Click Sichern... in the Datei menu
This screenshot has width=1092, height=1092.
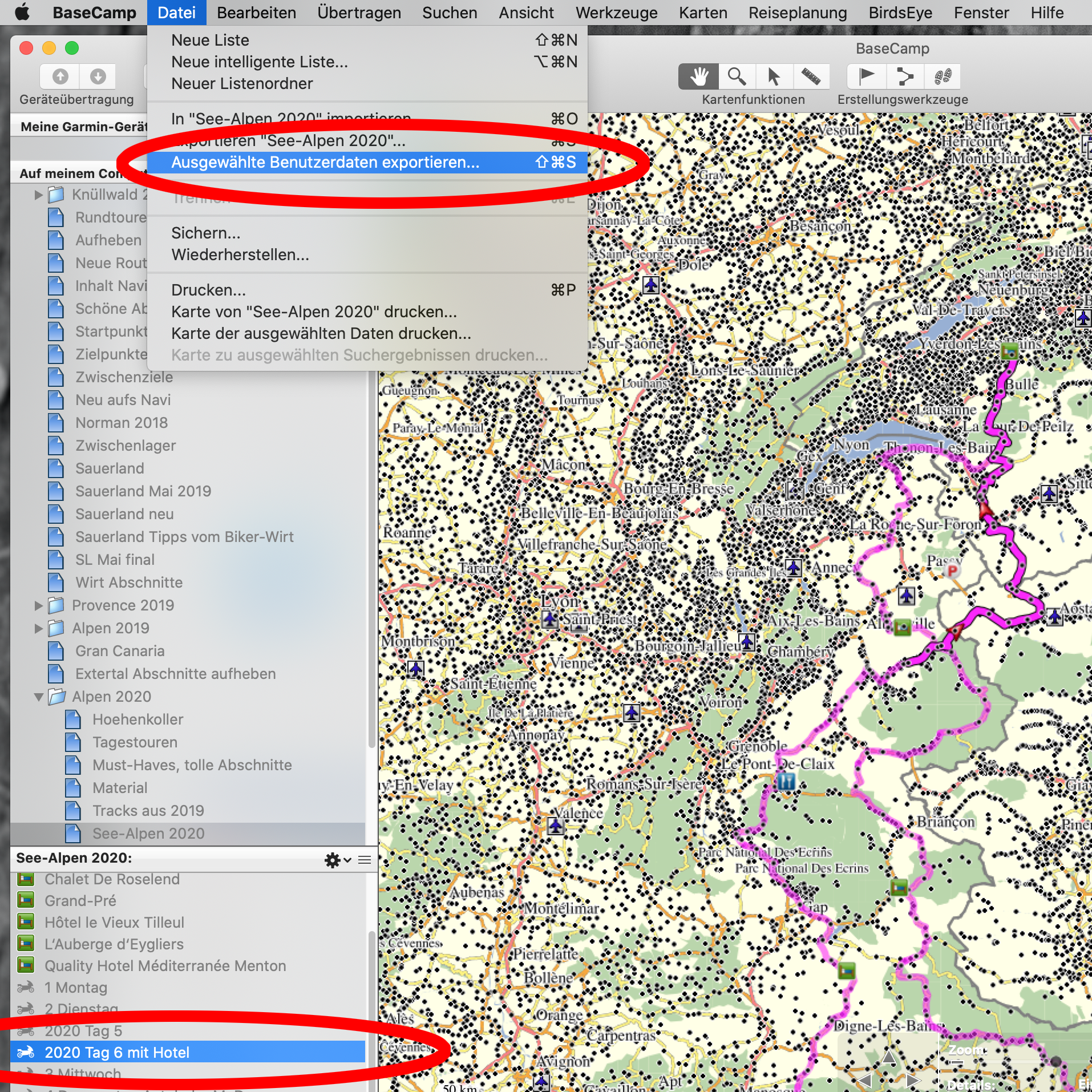tap(206, 233)
